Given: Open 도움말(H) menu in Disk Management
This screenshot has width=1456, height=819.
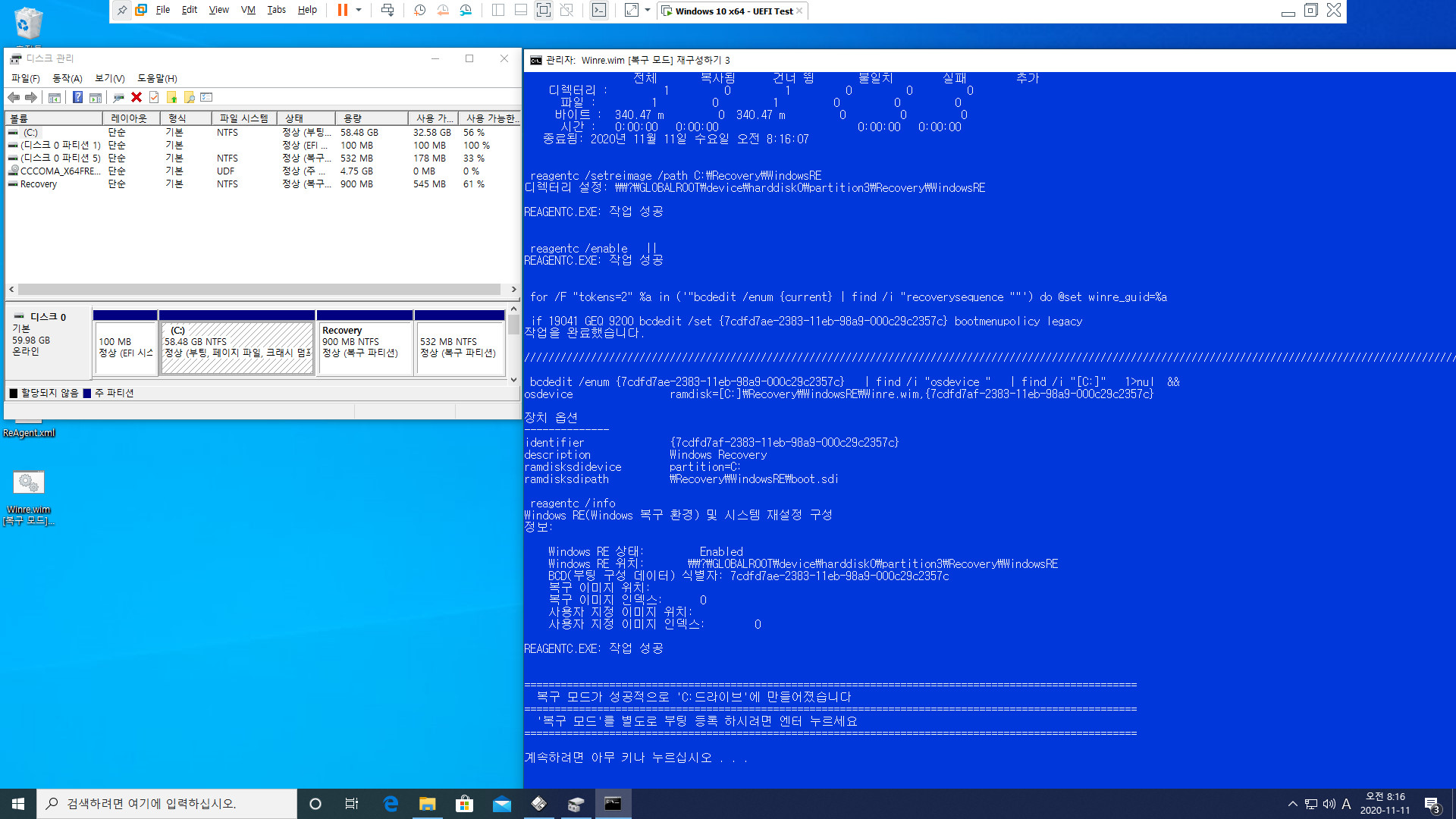Looking at the screenshot, I should [157, 78].
